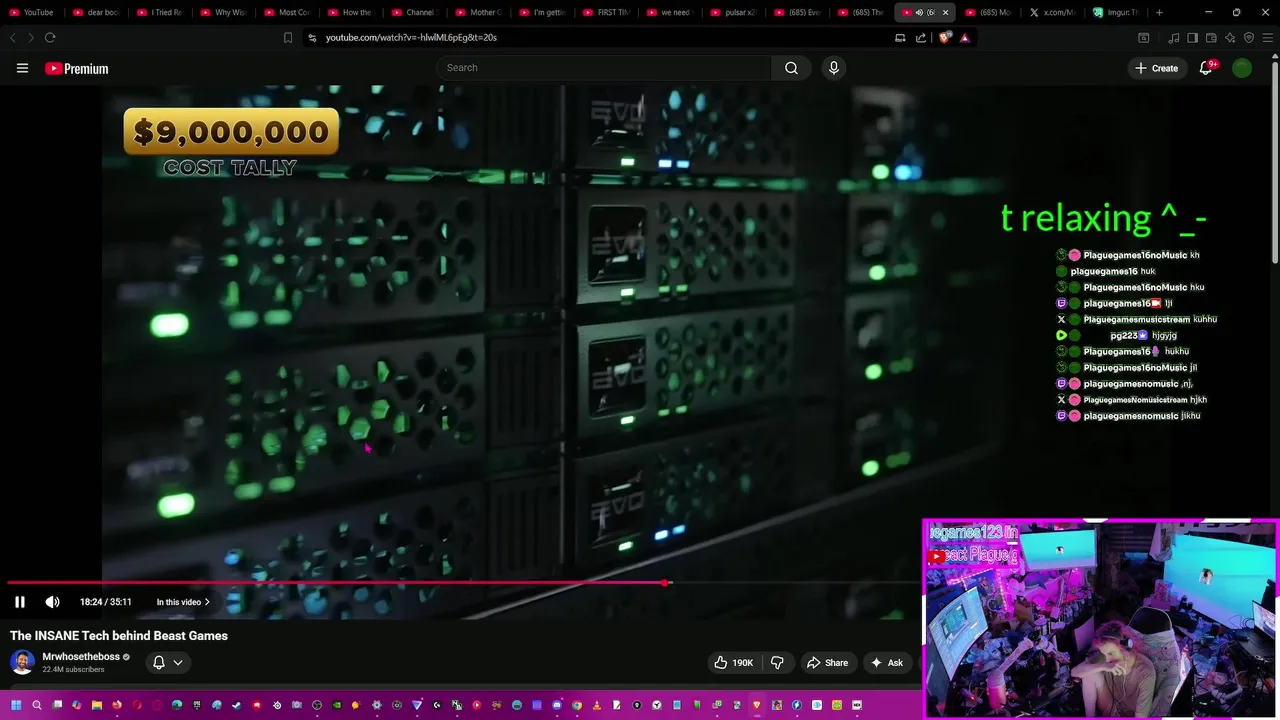Click the 22.4M subscribers text
This screenshot has height=720, width=1280.
tap(73, 669)
